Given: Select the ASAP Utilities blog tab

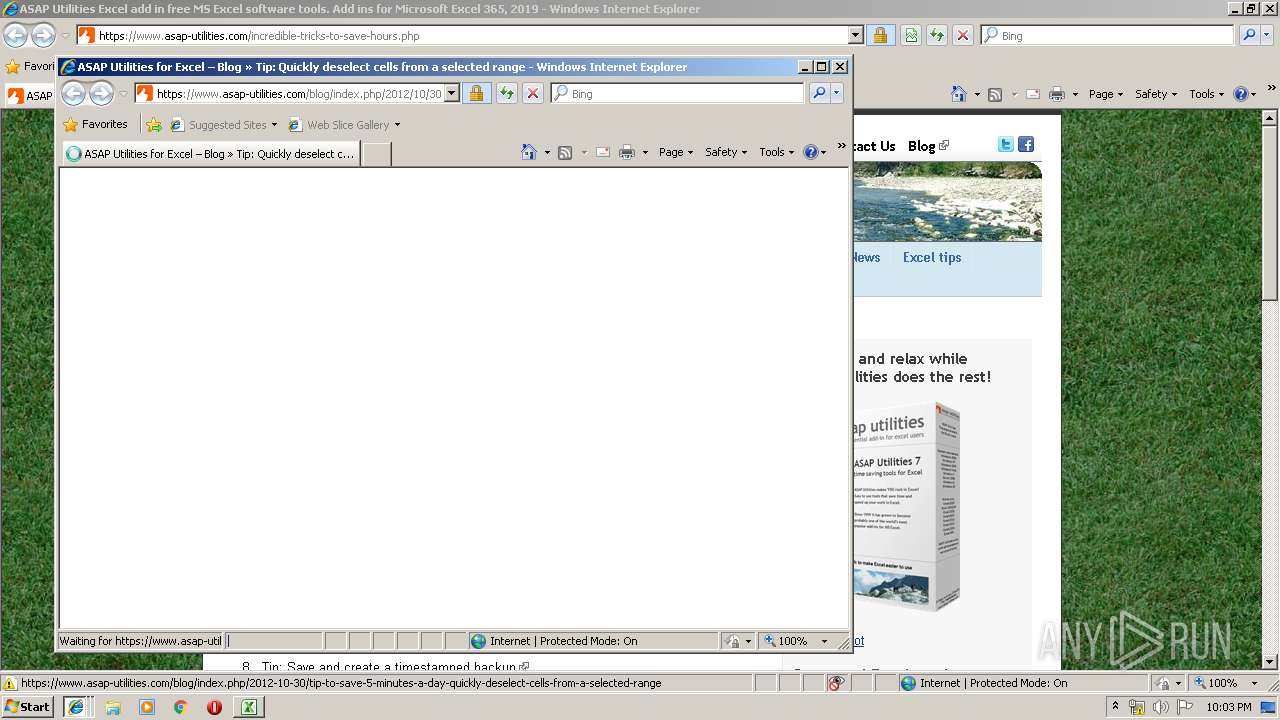Looking at the screenshot, I should point(211,154).
